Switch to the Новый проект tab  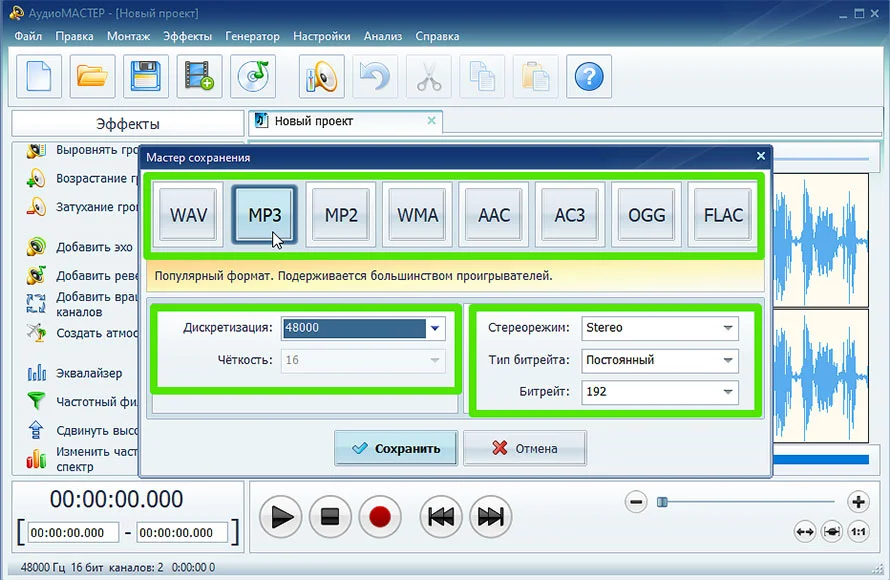coord(314,121)
